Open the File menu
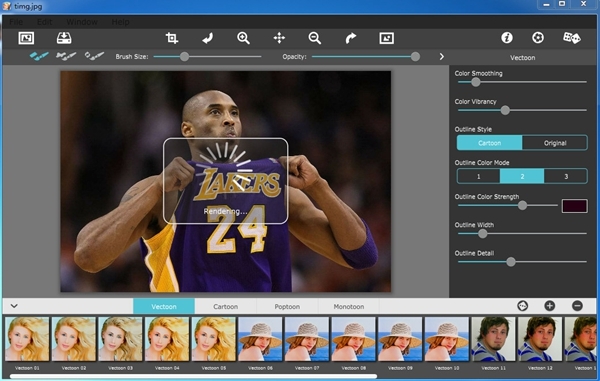600x381 pixels. [x=16, y=22]
